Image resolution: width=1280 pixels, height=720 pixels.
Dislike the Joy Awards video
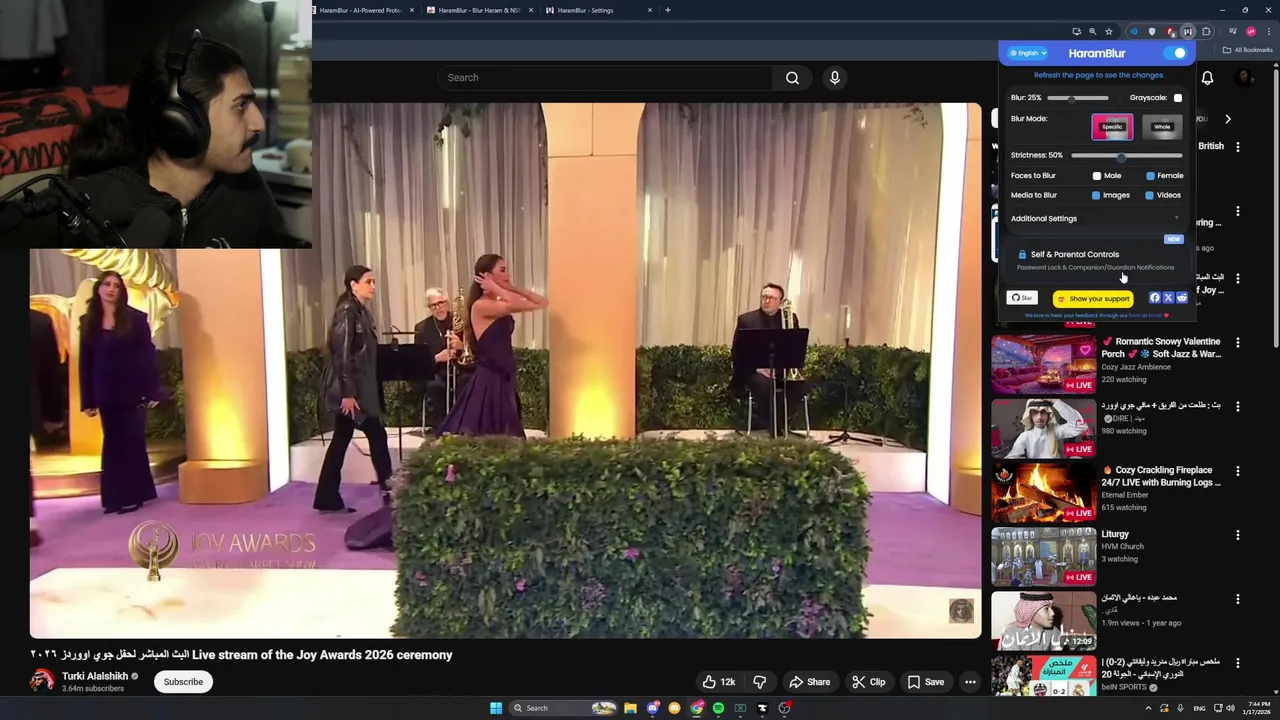(760, 682)
